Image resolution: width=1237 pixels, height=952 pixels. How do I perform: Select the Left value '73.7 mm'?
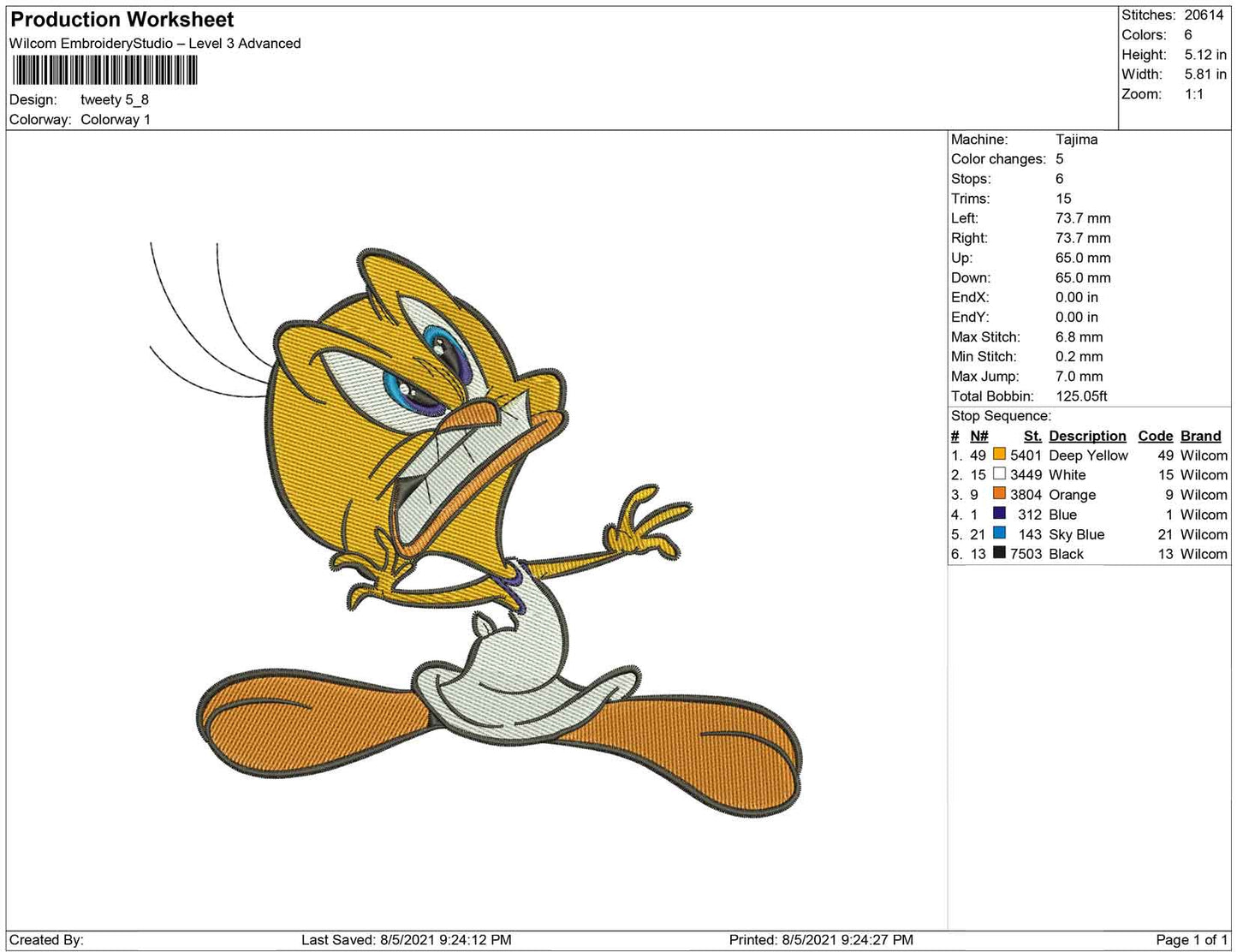coord(1083,218)
